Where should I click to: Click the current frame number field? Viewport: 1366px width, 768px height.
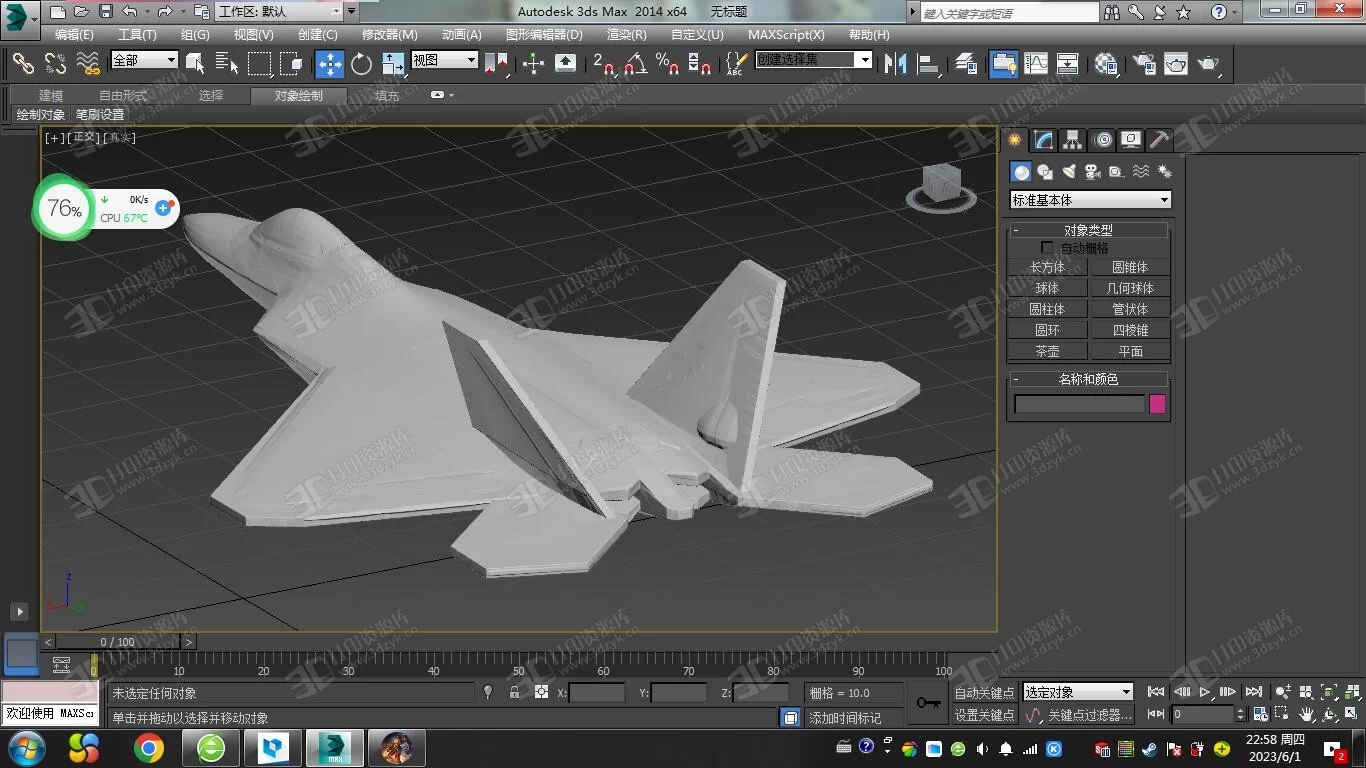tap(1204, 714)
